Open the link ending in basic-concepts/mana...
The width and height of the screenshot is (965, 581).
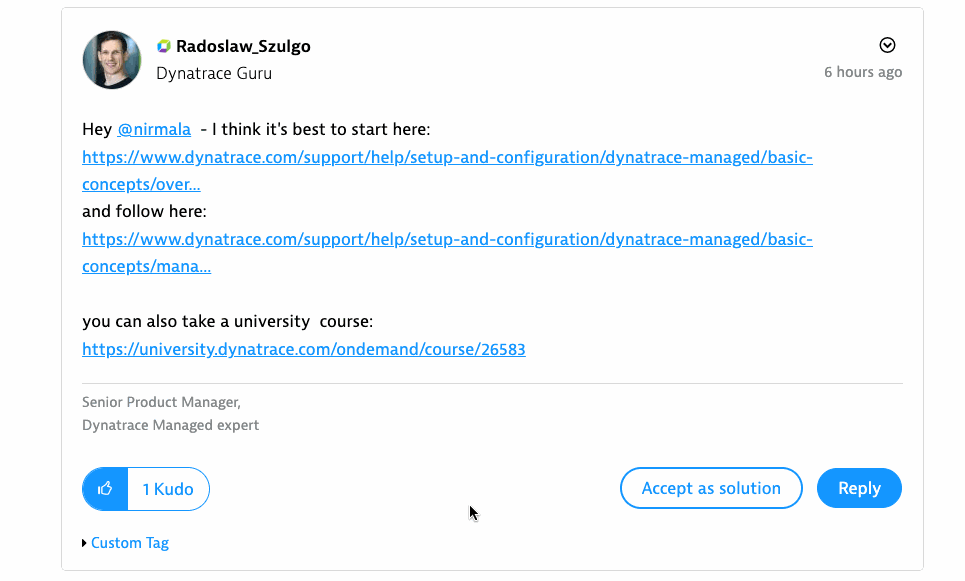447,240
